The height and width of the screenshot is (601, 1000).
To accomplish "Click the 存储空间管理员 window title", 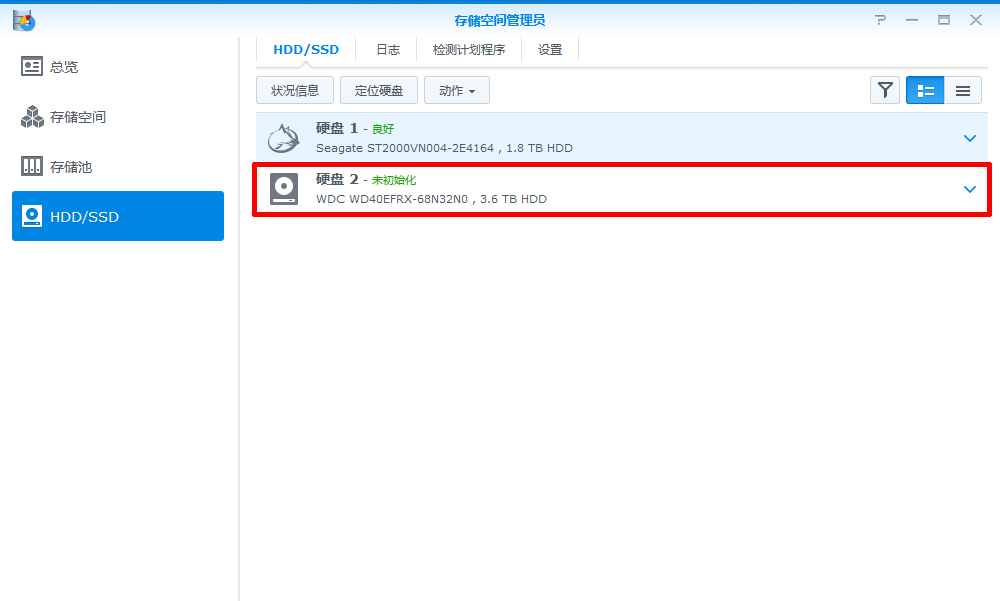I will click(x=500, y=20).
